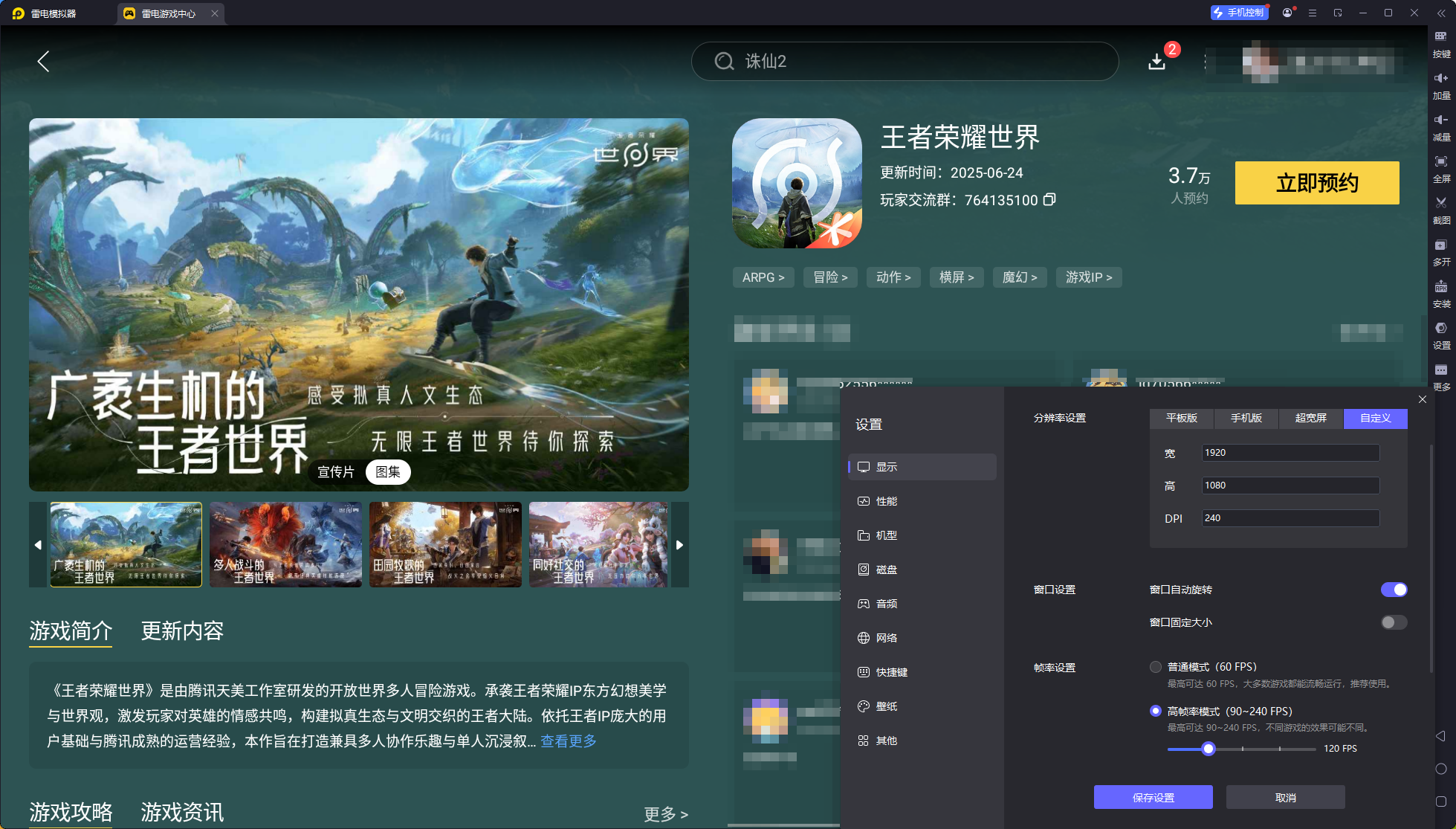Toggle 窗口自动旋转 switch off

(x=1394, y=590)
